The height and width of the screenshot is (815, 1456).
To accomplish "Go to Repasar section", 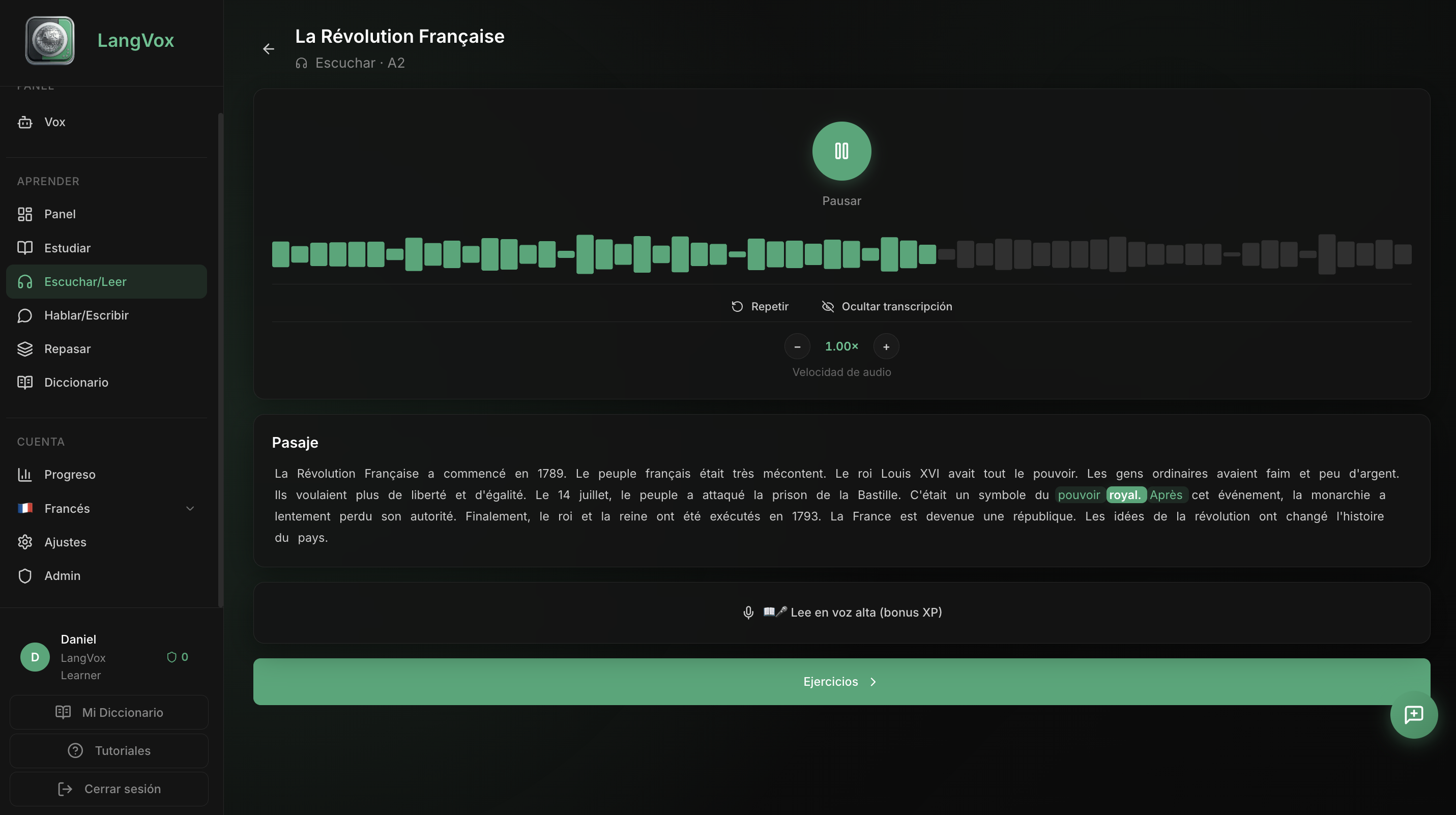I will 106,348.
